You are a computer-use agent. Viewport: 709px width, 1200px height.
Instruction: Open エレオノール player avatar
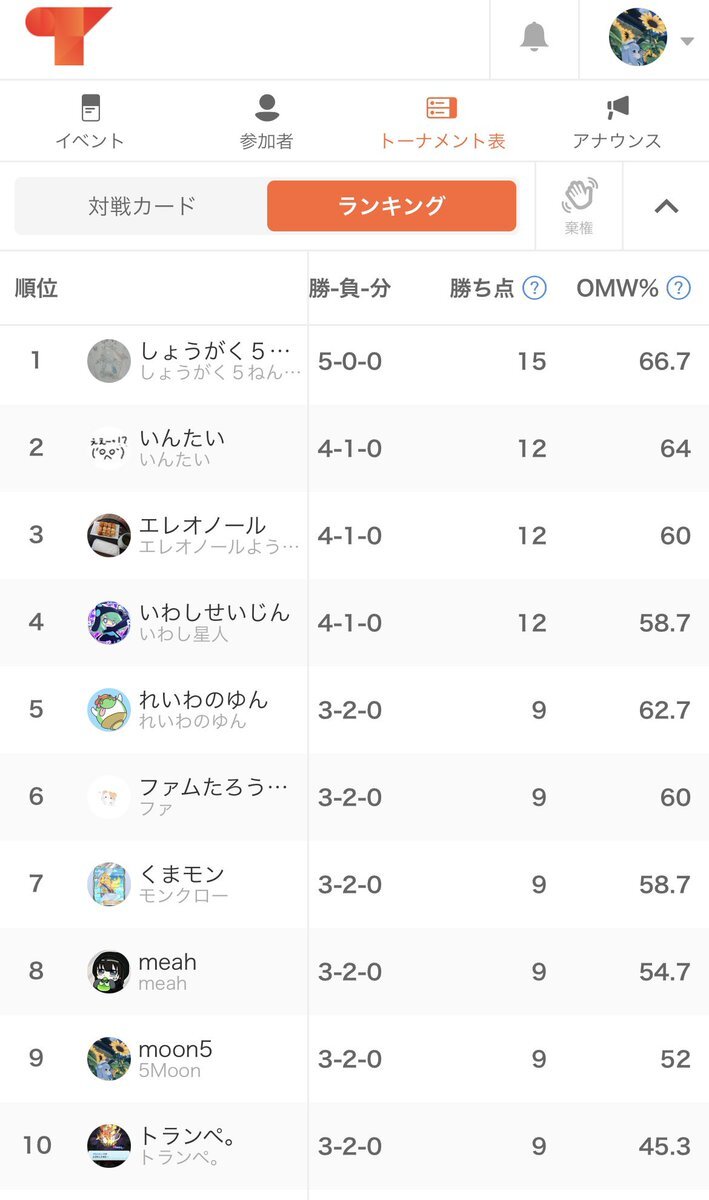pos(109,535)
